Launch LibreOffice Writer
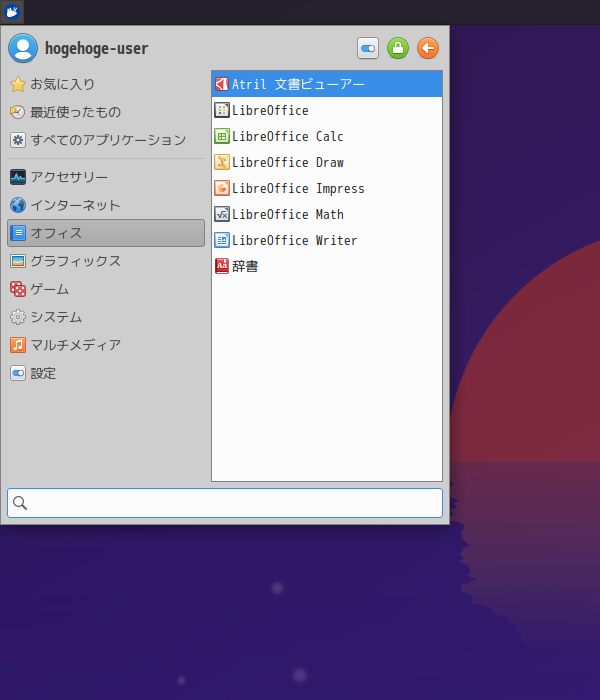This screenshot has height=700, width=600. pos(327,240)
